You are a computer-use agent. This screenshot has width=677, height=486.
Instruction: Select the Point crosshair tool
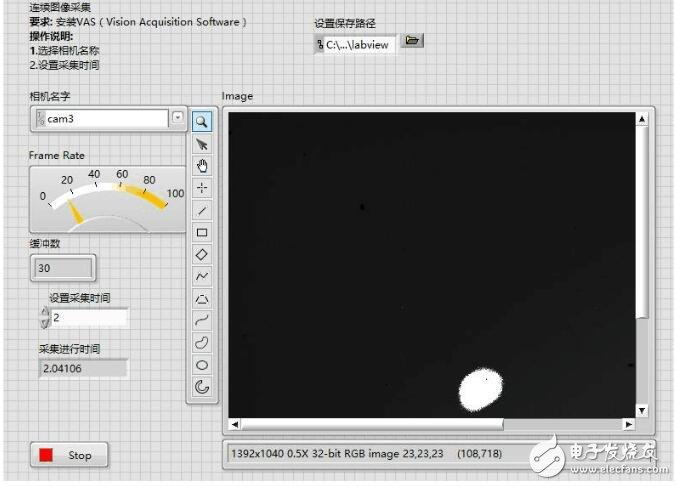click(202, 188)
